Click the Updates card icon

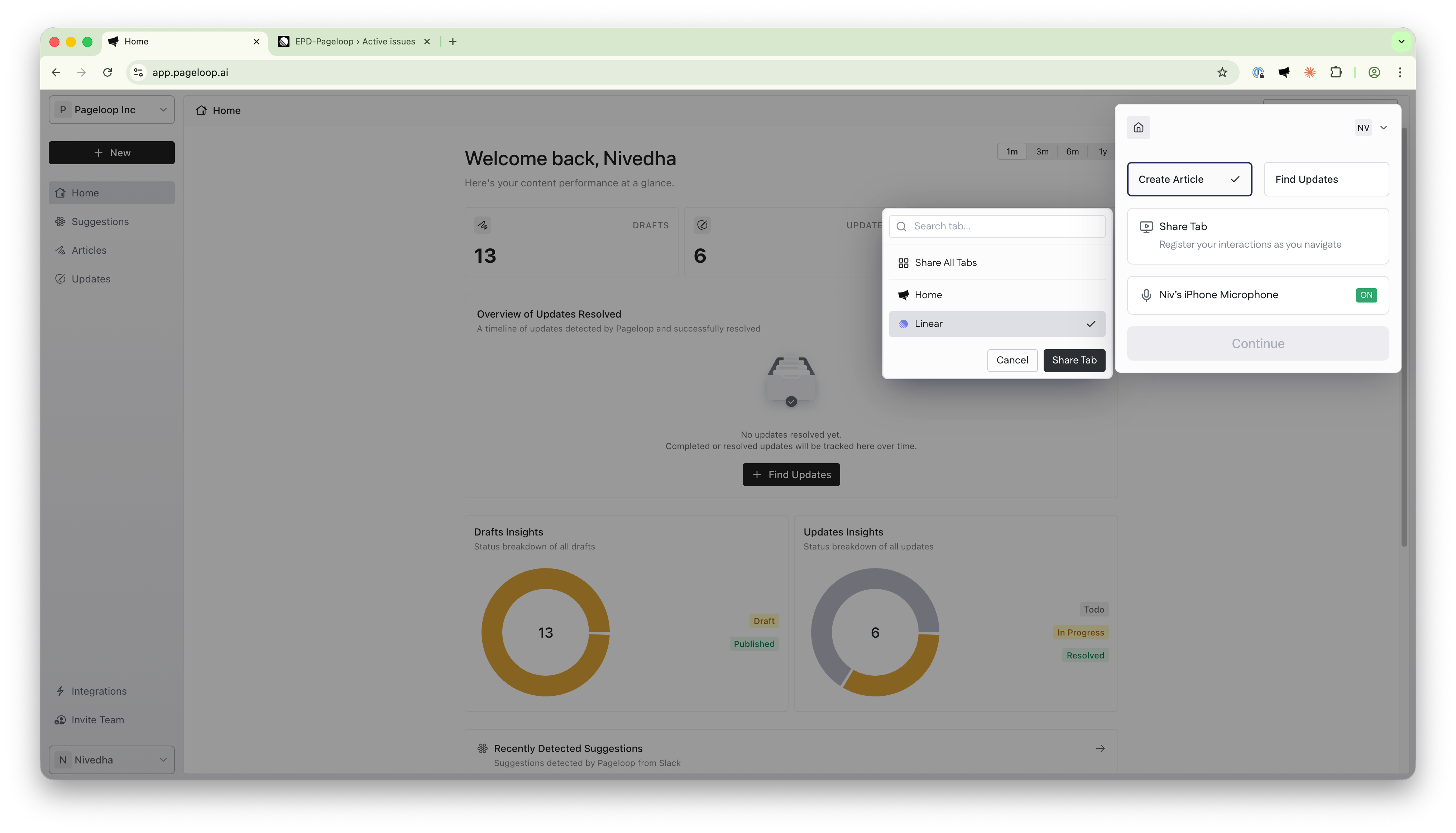pos(702,225)
